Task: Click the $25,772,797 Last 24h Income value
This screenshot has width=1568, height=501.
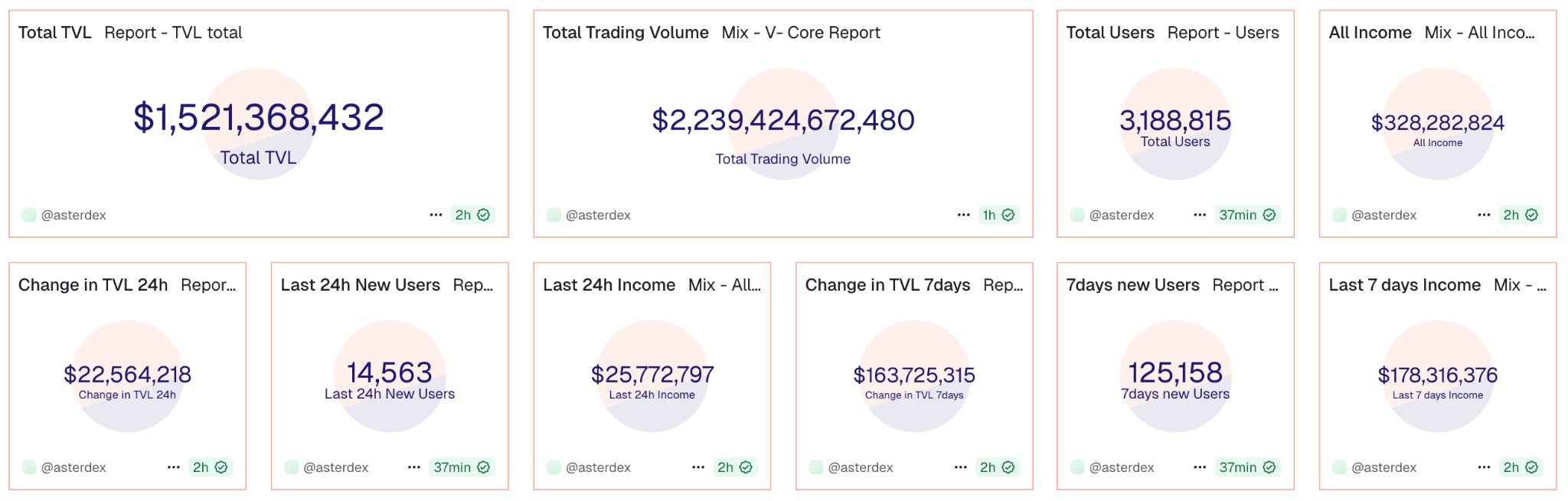Action: coord(652,374)
